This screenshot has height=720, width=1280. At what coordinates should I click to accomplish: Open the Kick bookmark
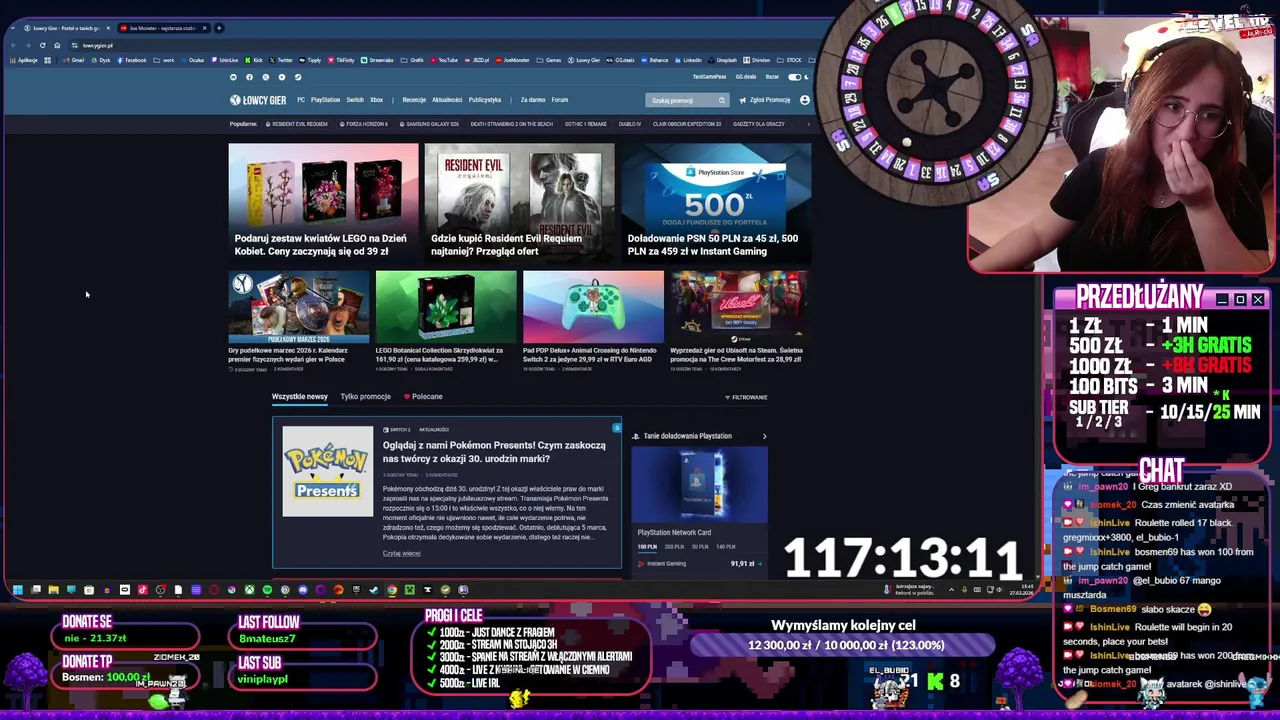coord(254,60)
